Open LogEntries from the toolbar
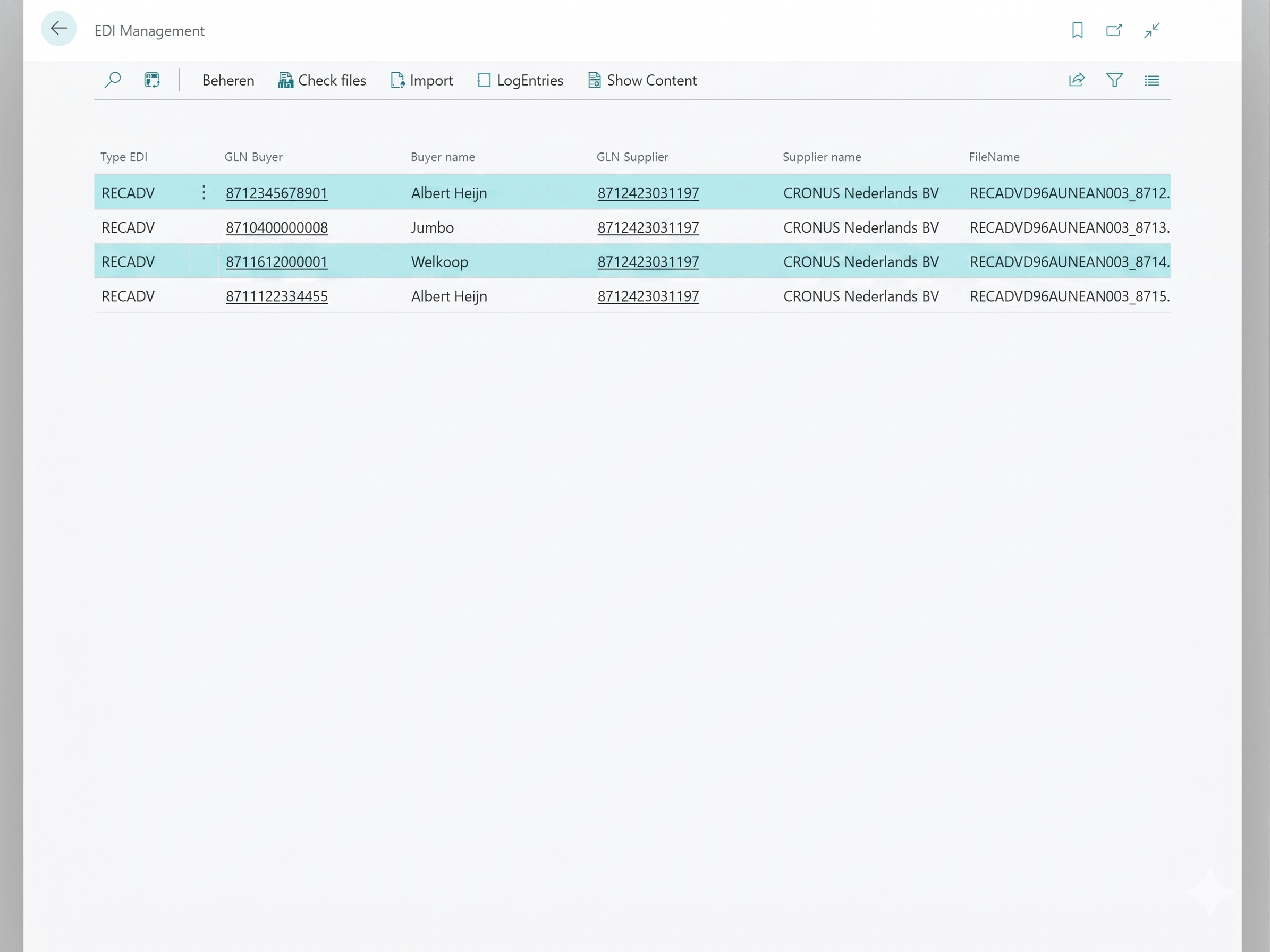 click(520, 80)
